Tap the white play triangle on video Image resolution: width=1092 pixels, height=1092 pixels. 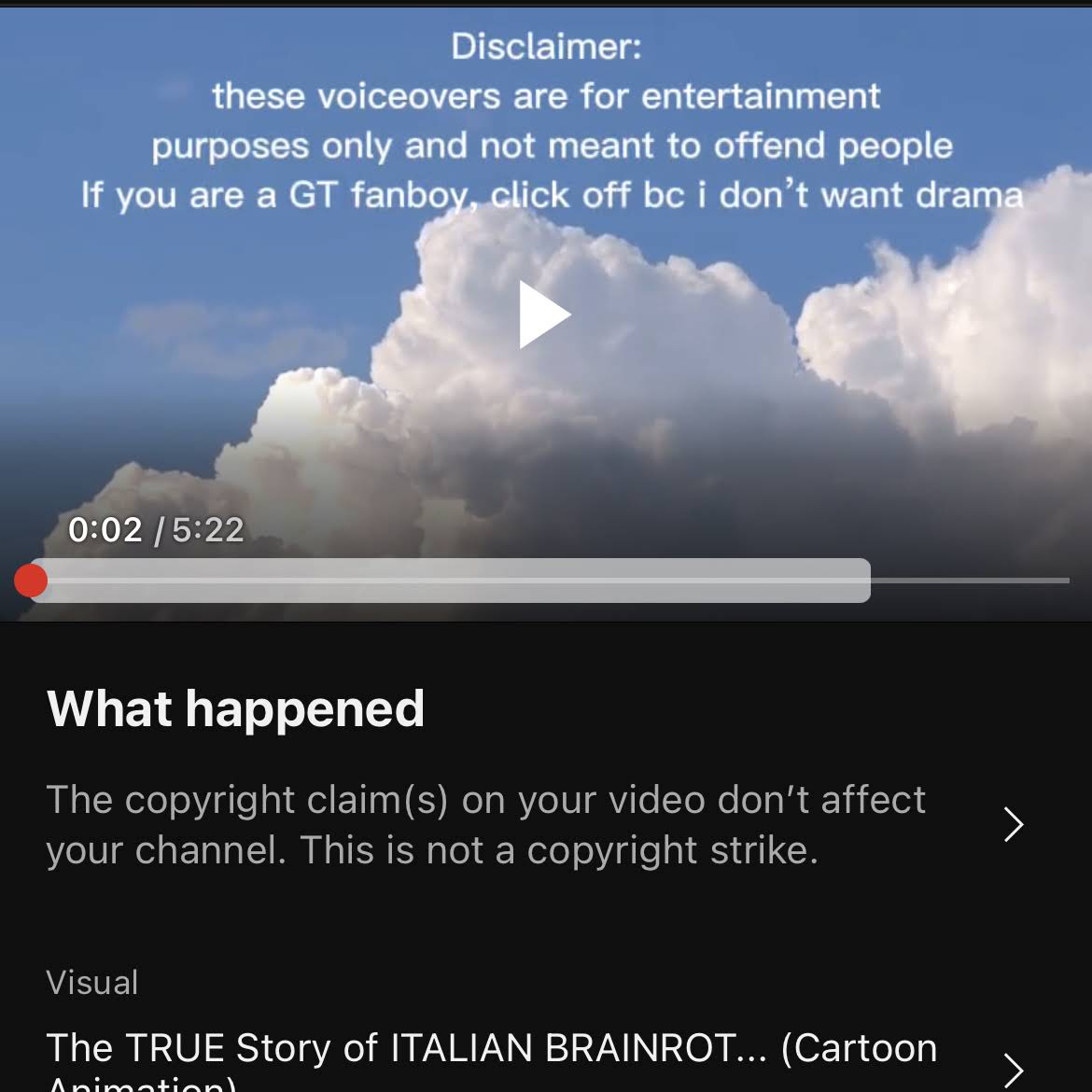tap(544, 315)
